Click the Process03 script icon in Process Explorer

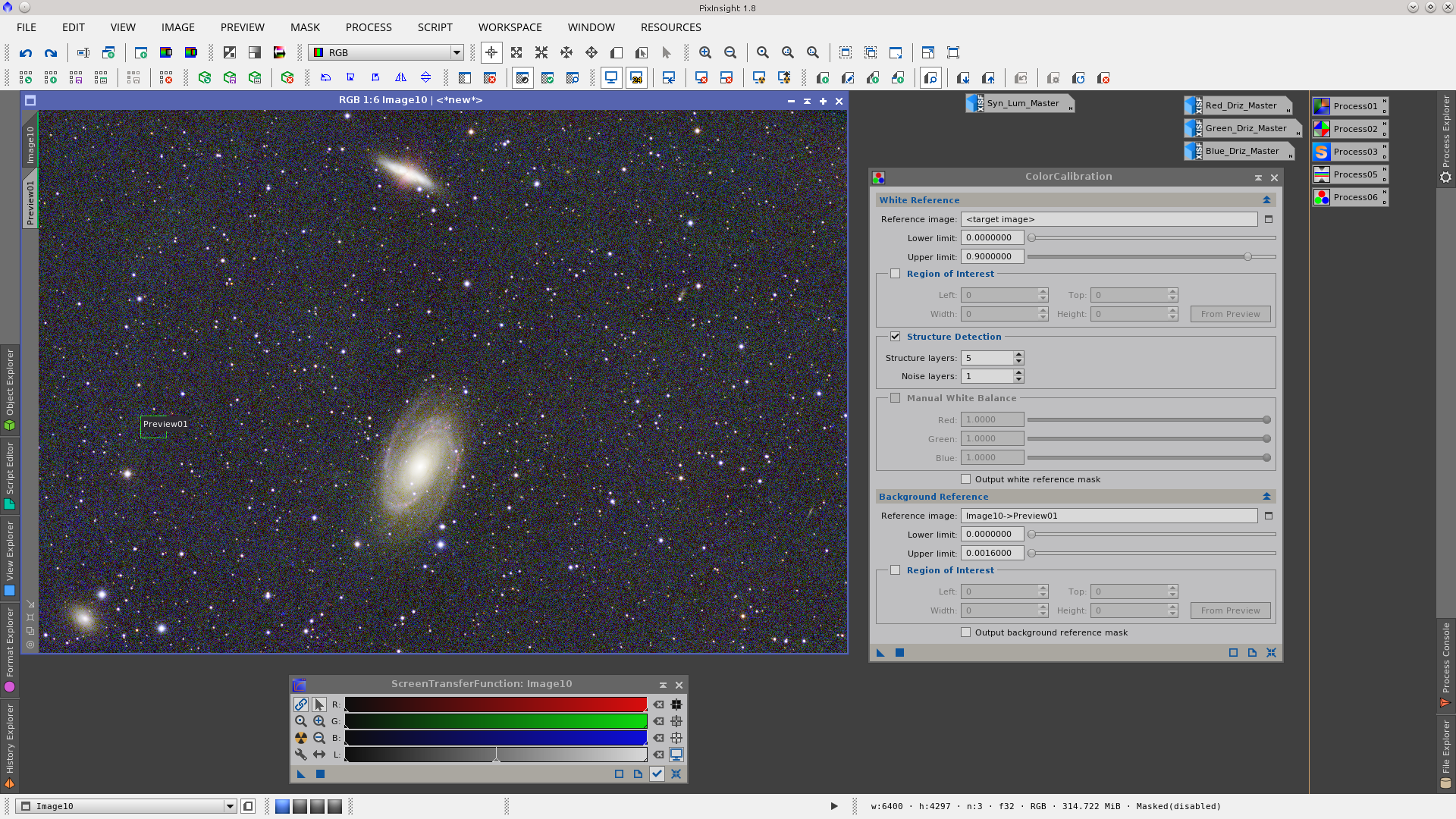pyautogui.click(x=1322, y=152)
